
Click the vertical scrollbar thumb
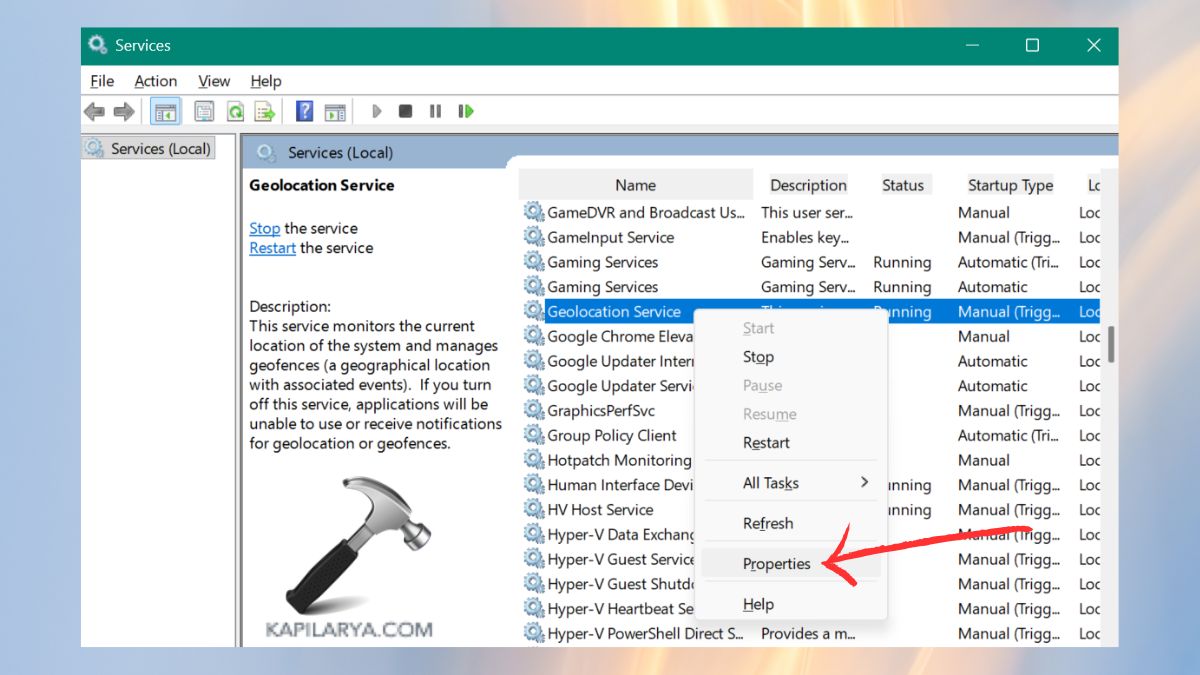(x=1110, y=343)
